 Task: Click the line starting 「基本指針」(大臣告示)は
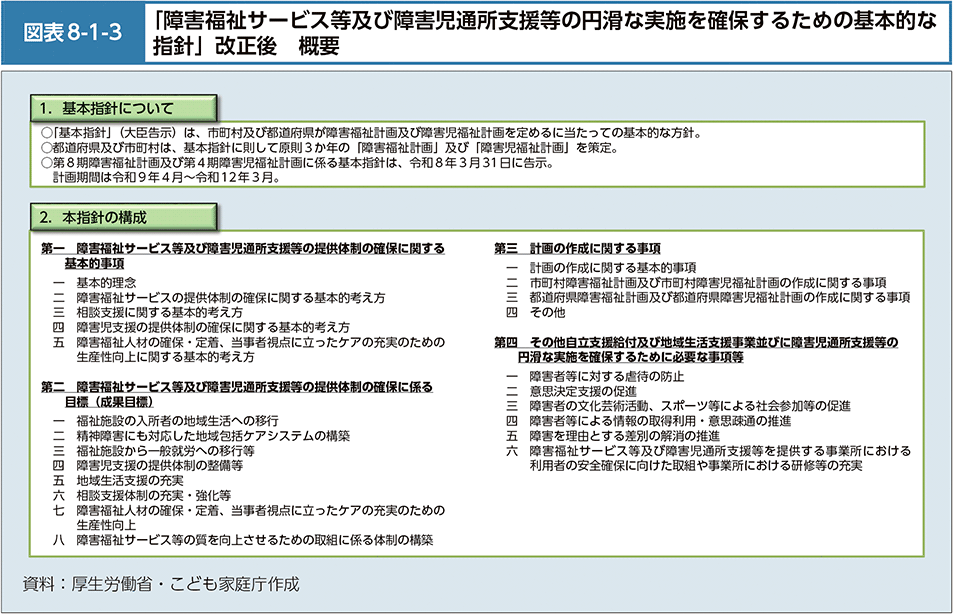coord(371,133)
